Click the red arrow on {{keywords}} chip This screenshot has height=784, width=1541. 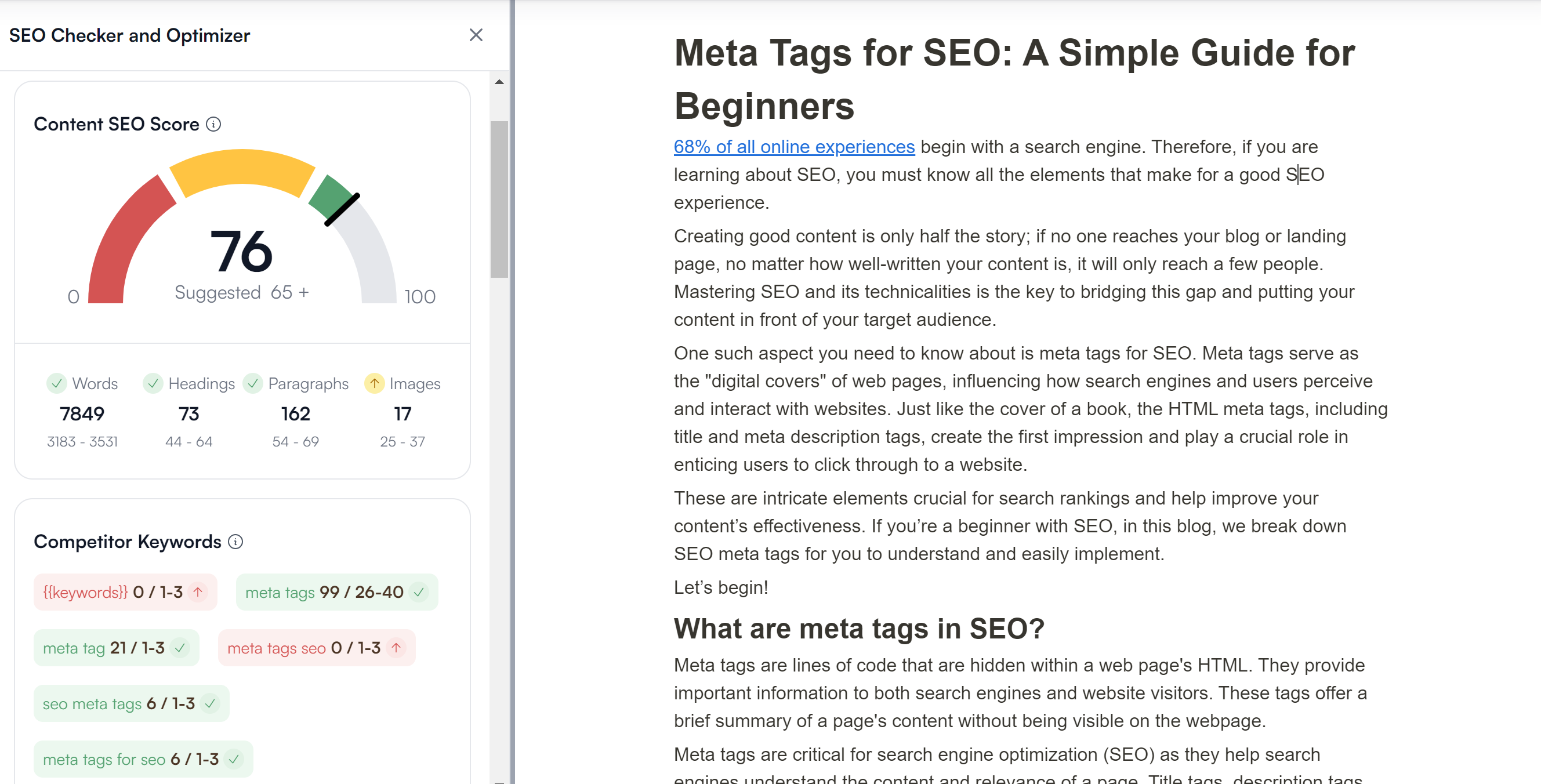coord(197,592)
